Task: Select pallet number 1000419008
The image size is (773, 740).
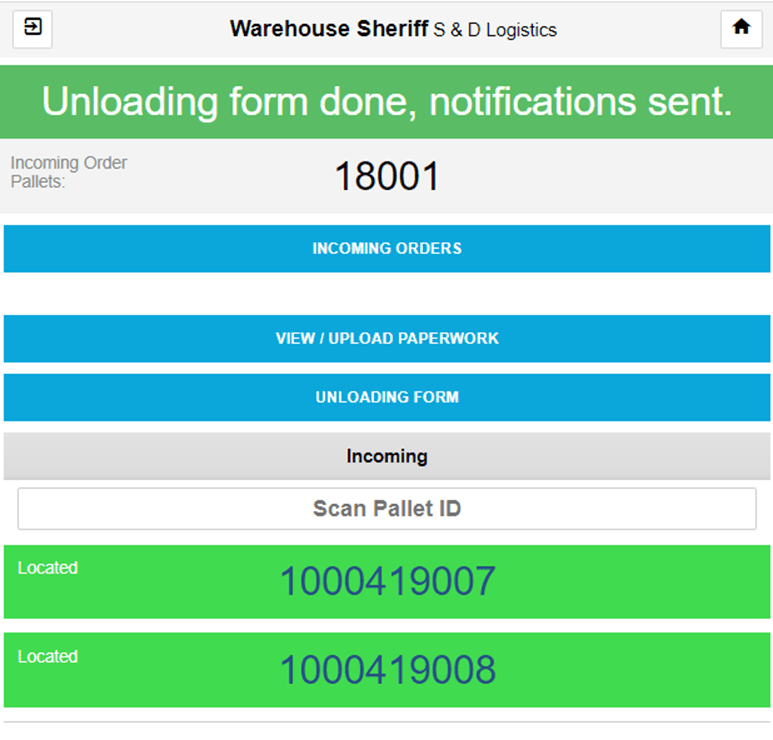Action: [387, 669]
